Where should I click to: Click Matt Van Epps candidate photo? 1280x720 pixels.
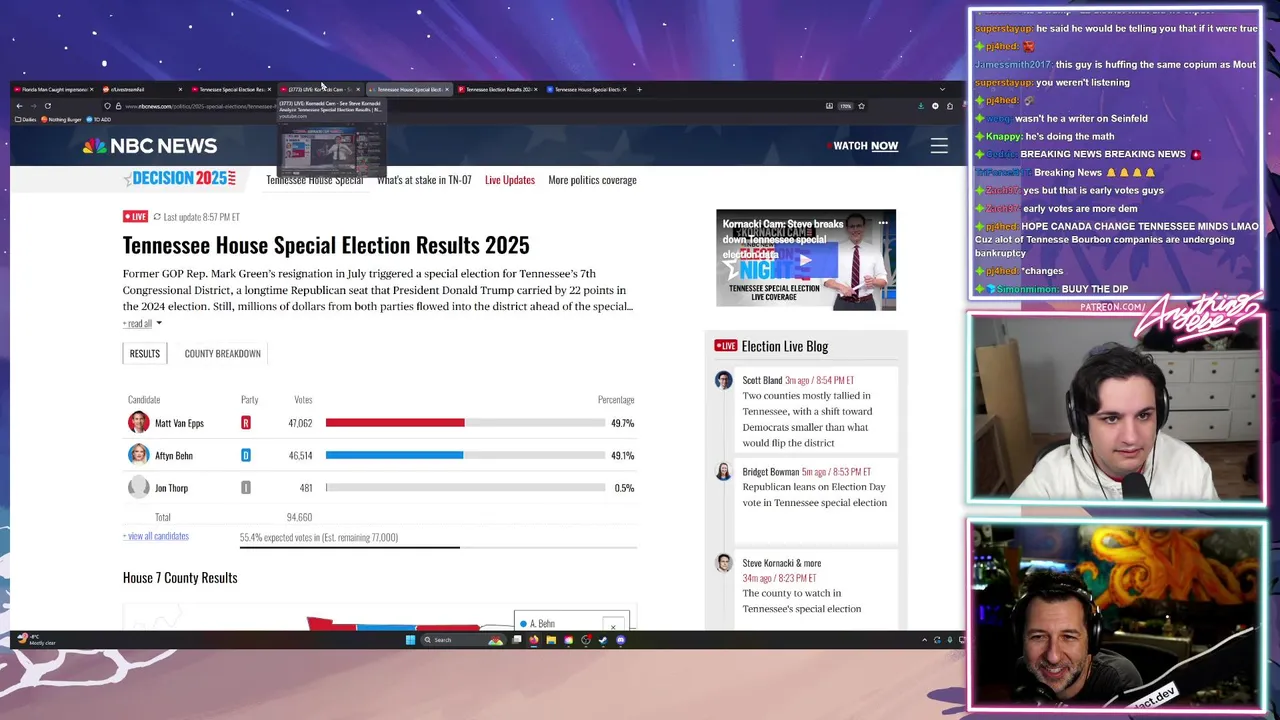138,423
